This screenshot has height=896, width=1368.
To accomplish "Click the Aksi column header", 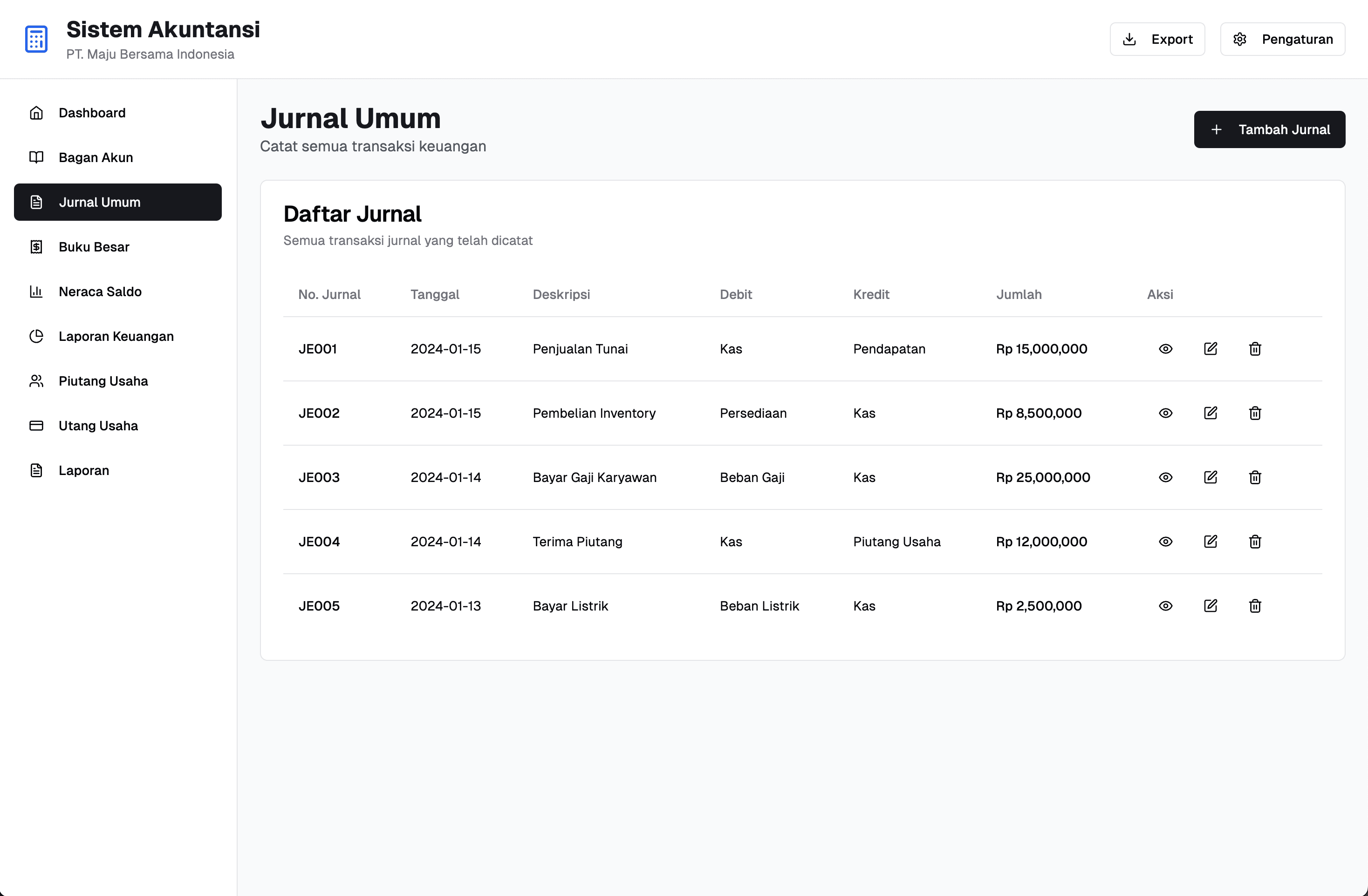I will click(1160, 295).
